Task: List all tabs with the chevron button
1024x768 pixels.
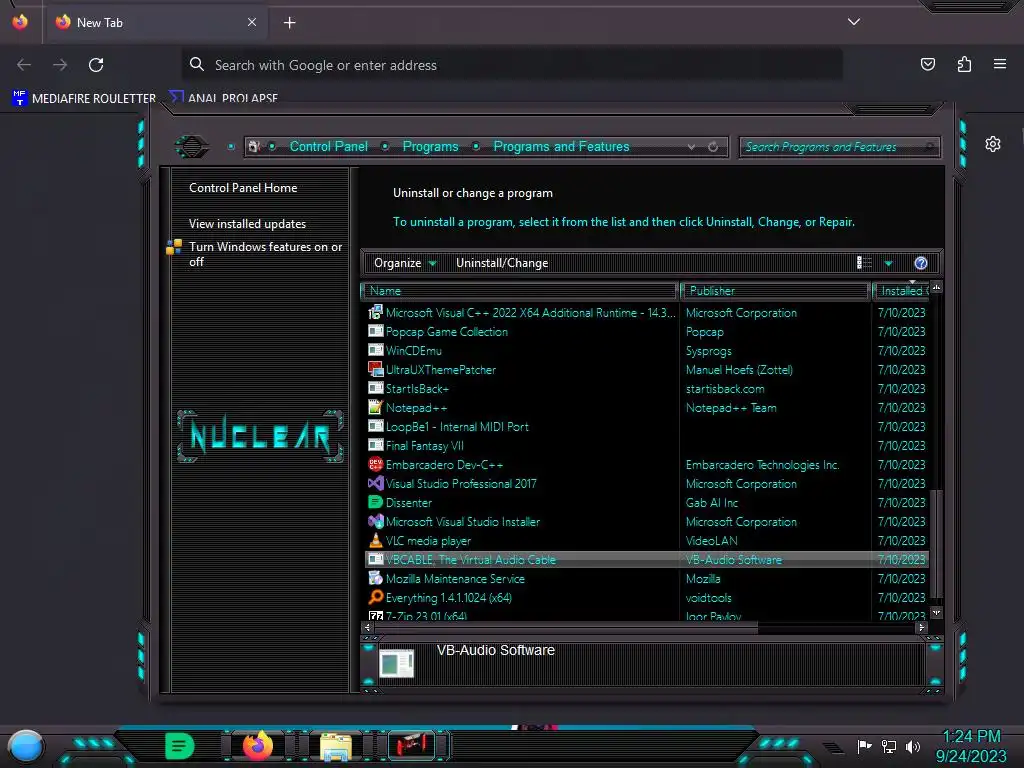Action: coord(854,22)
